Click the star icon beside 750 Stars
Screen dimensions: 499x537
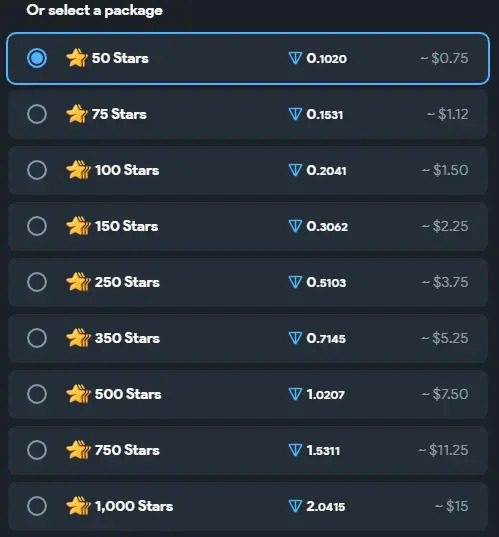(x=78, y=450)
